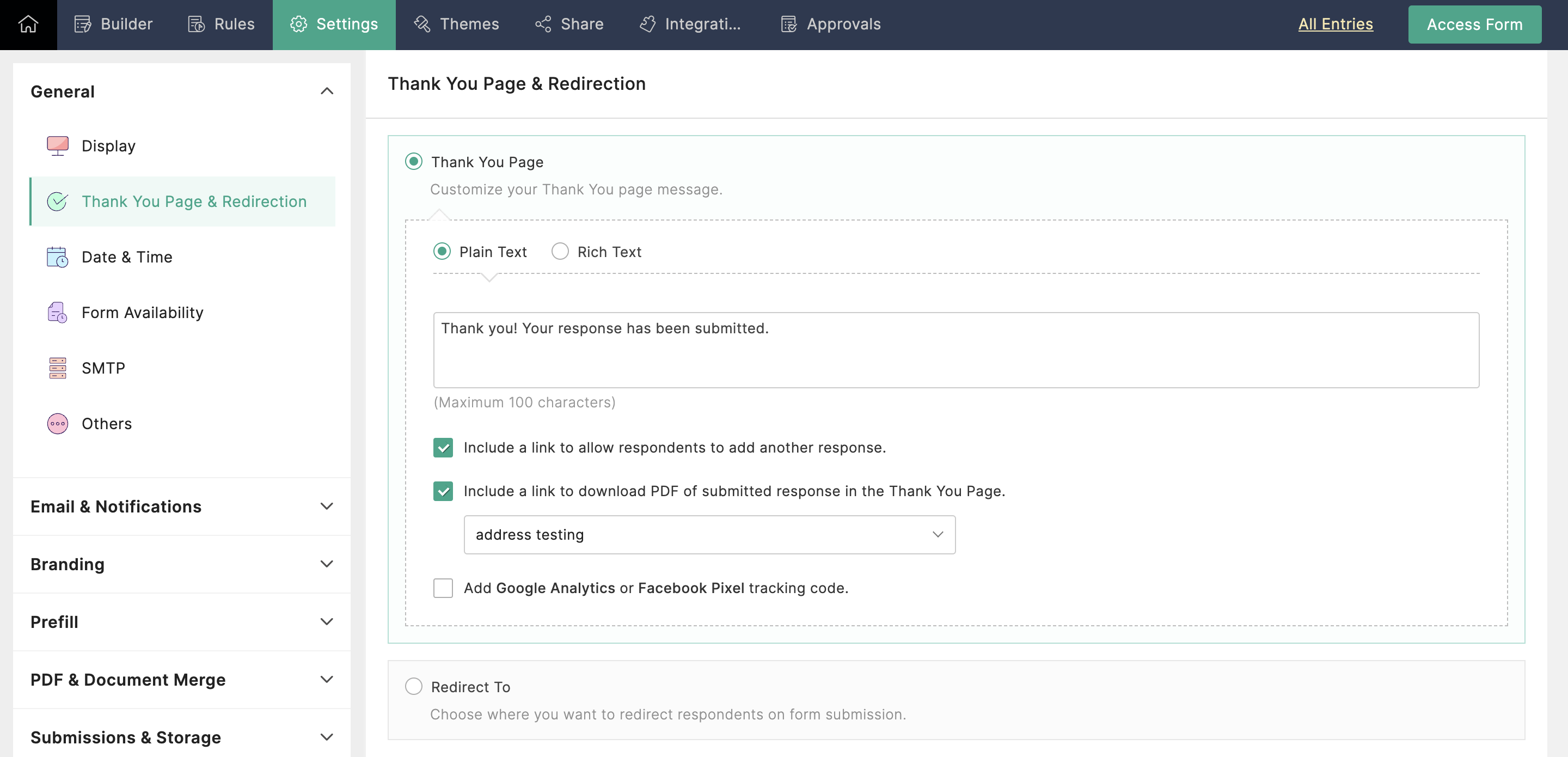Open the Display settings monitor icon
This screenshot has width=1568, height=757.
(57, 146)
